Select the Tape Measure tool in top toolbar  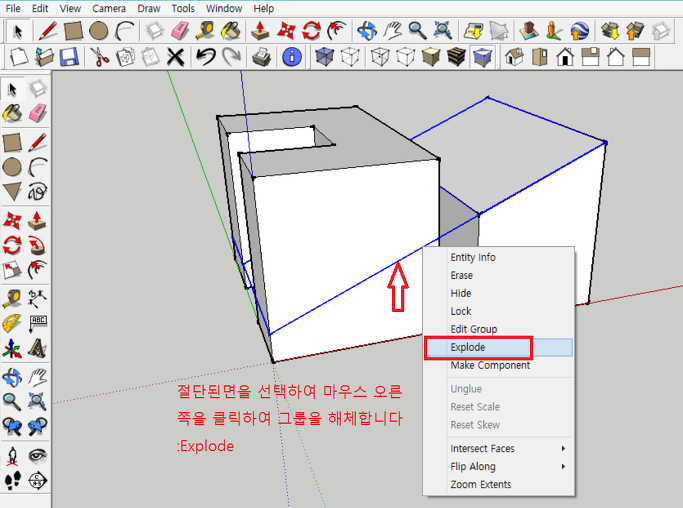click(x=204, y=31)
